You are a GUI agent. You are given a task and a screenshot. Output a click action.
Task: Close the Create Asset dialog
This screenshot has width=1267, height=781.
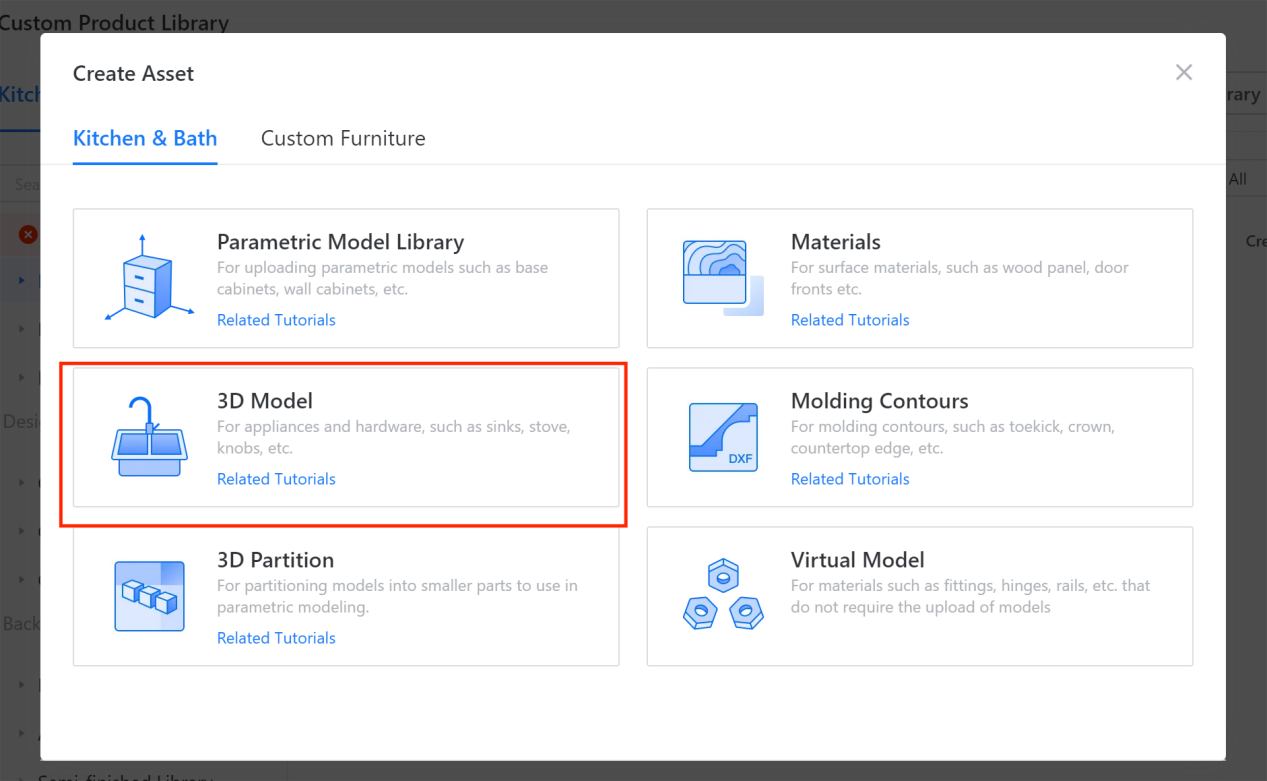tap(1184, 72)
